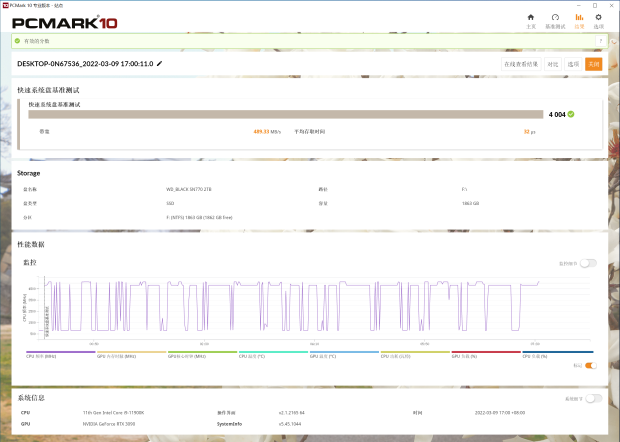Click the bandwidth value 489.33 MB/s
620x442 pixels.
(267, 132)
